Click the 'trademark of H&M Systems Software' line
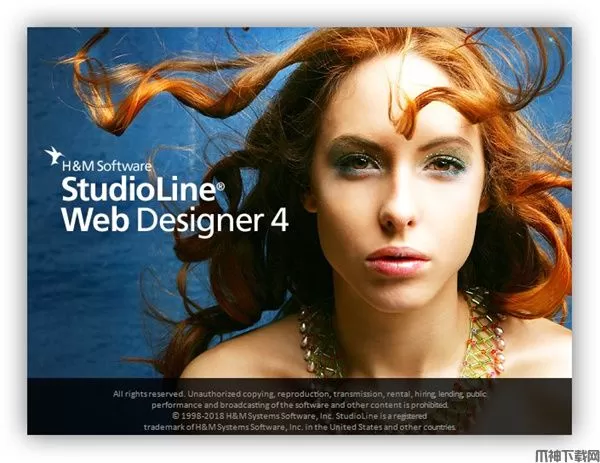600x463 pixels. (x=300, y=427)
